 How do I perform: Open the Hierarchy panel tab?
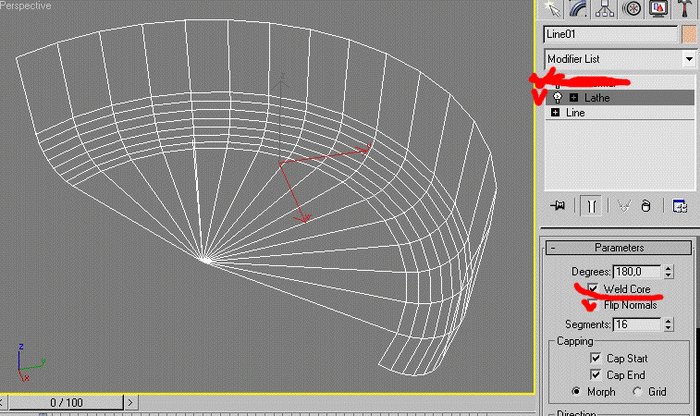pyautogui.click(x=606, y=9)
